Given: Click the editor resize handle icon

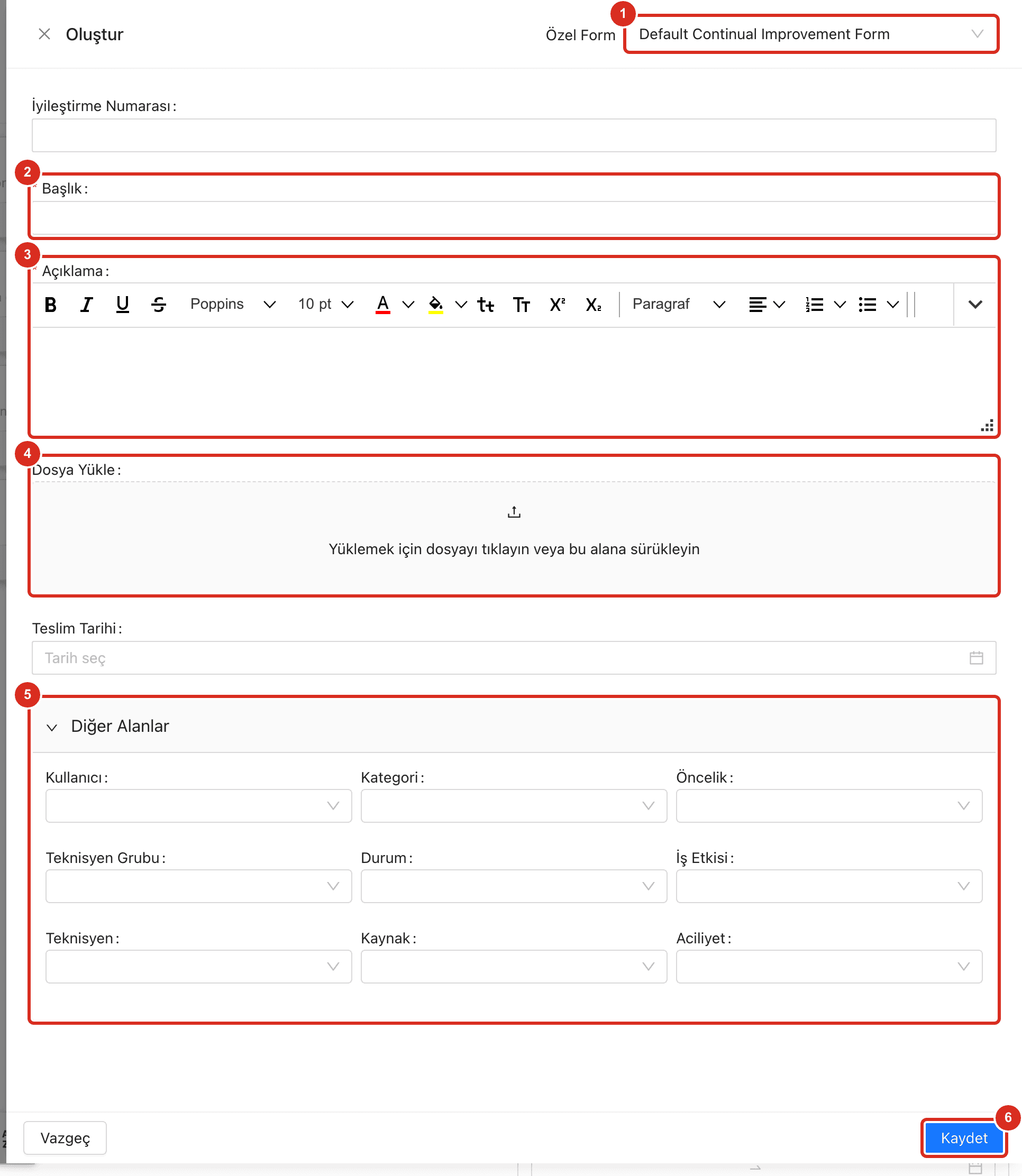Looking at the screenshot, I should [987, 426].
